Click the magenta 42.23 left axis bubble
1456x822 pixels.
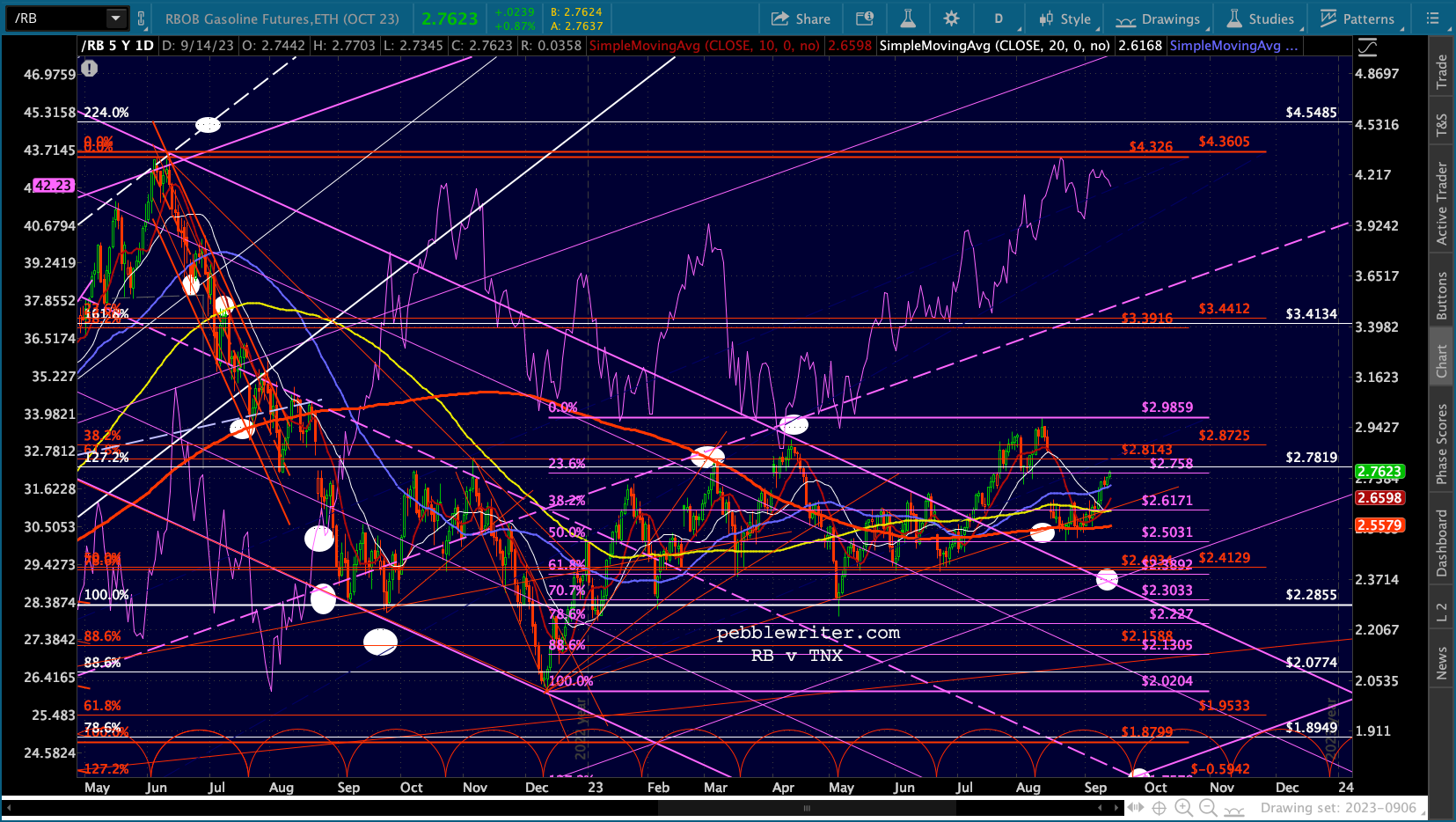[x=53, y=186]
